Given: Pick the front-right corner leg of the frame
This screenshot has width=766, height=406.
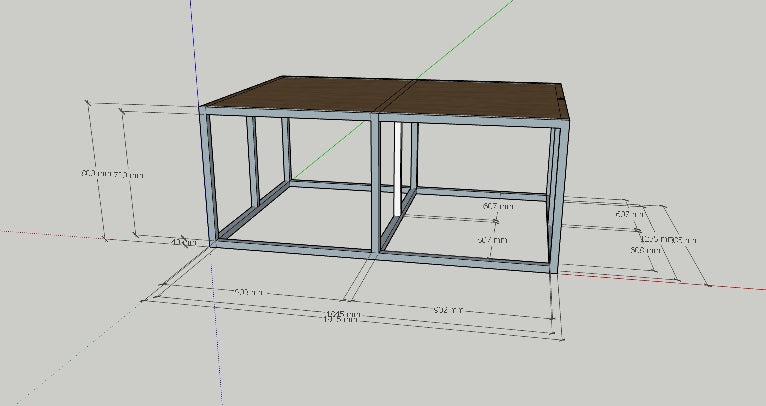Looking at the screenshot, I should pos(560,195).
